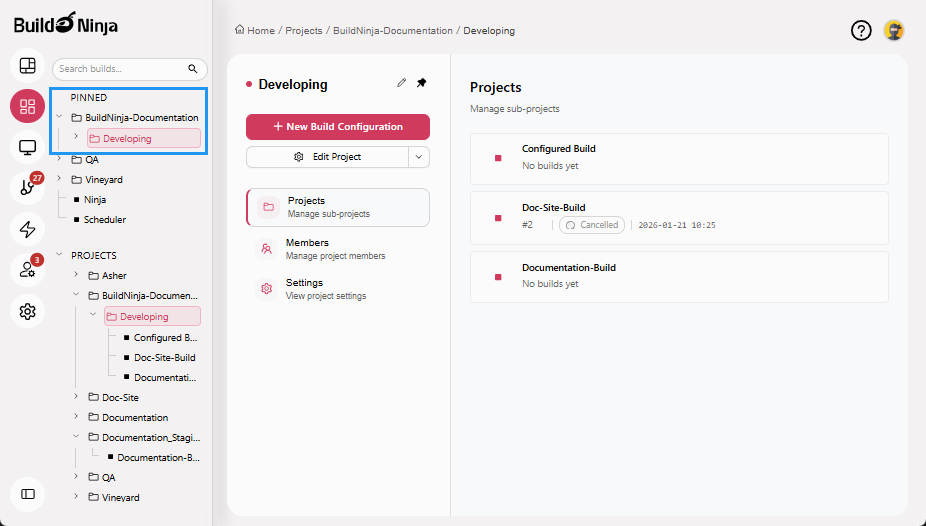Click build number #2 text
926x526 pixels.
click(x=527, y=225)
